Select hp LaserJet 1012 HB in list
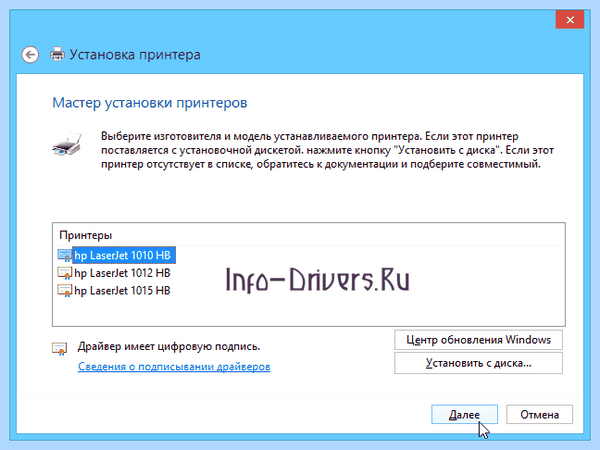Screen dimensions: 600x450 [x=122, y=273]
